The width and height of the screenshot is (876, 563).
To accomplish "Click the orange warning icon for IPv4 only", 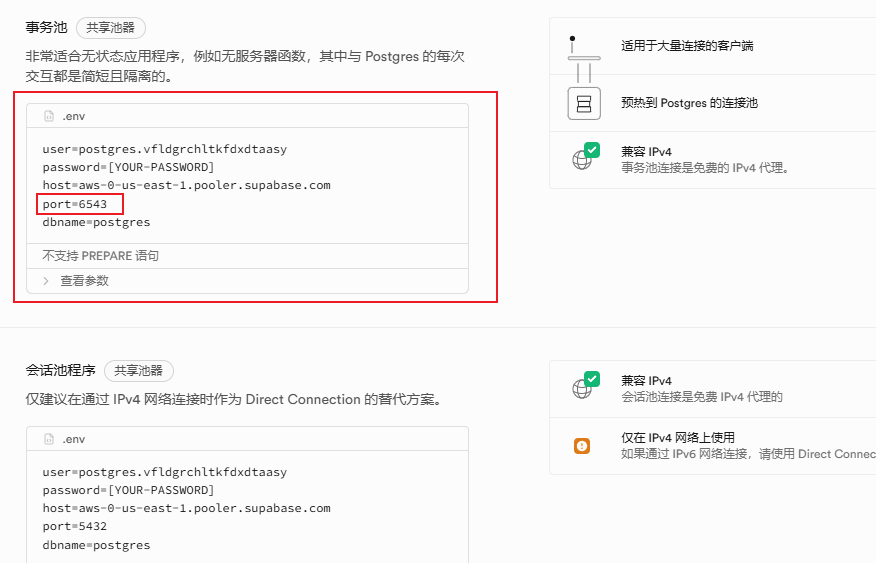I will (x=582, y=446).
